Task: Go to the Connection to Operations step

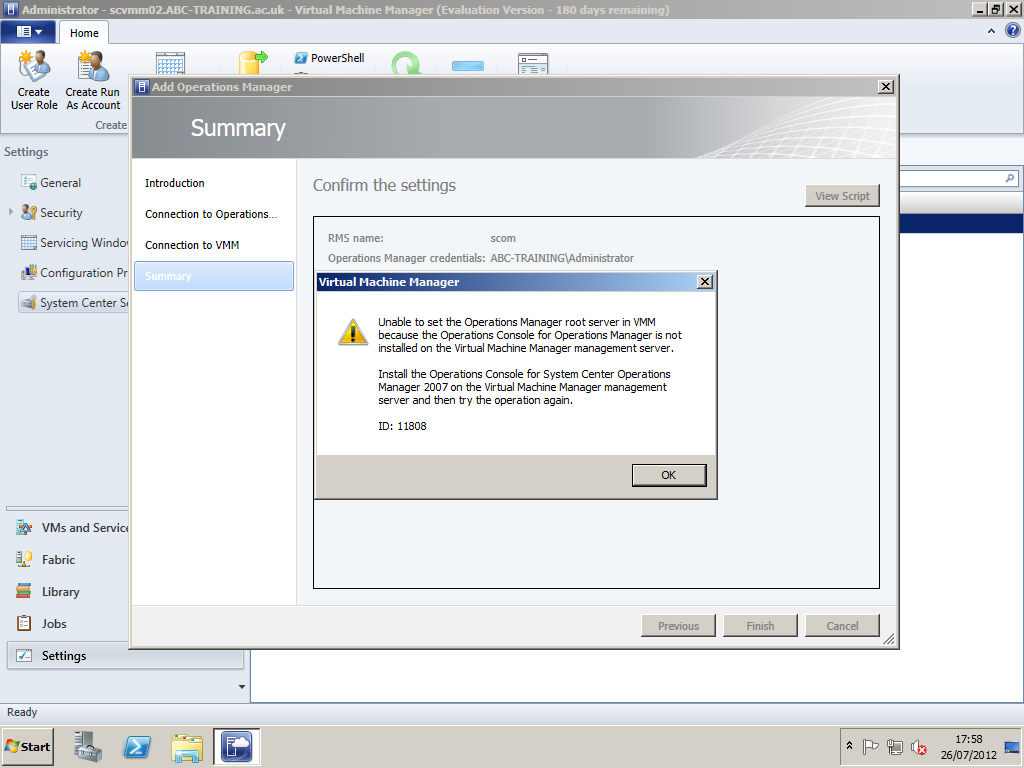Action: coord(211,214)
